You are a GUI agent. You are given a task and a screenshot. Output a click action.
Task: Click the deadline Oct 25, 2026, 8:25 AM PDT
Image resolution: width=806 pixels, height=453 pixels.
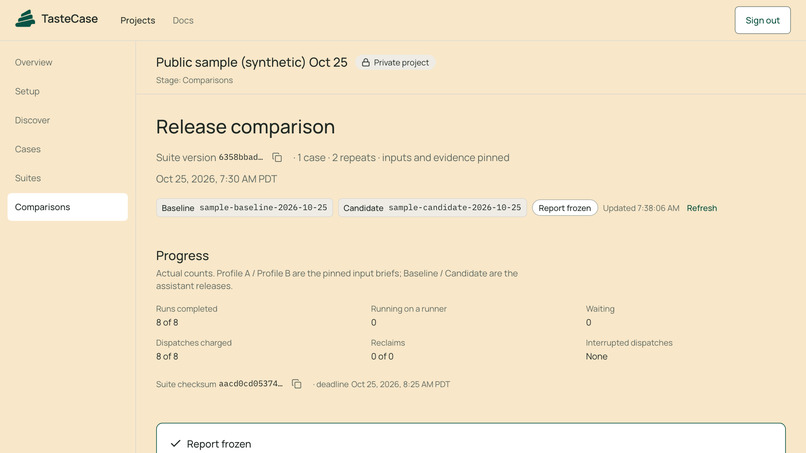tap(383, 384)
